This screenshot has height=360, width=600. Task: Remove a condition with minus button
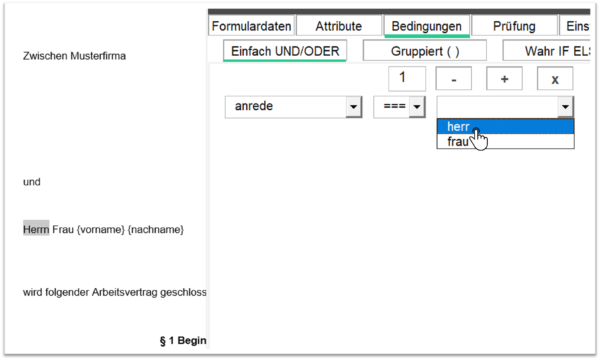453,78
